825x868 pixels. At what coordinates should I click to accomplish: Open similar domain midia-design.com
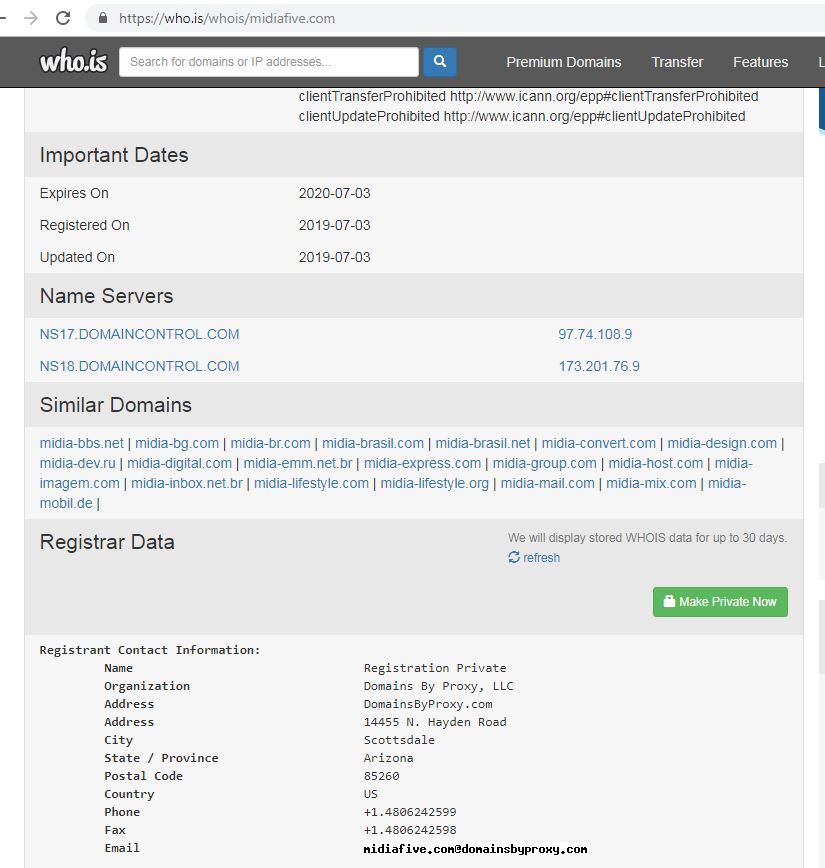(722, 443)
